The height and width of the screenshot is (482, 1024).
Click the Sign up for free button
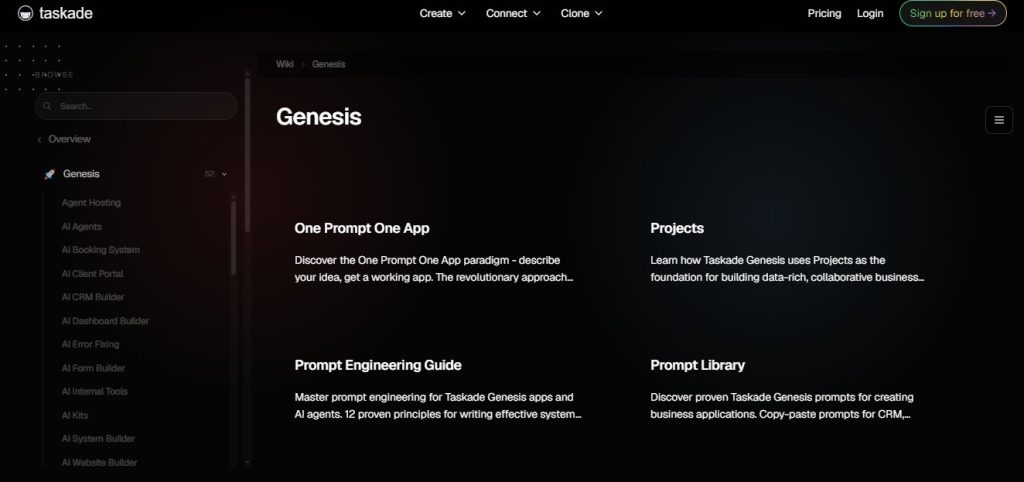pos(953,13)
